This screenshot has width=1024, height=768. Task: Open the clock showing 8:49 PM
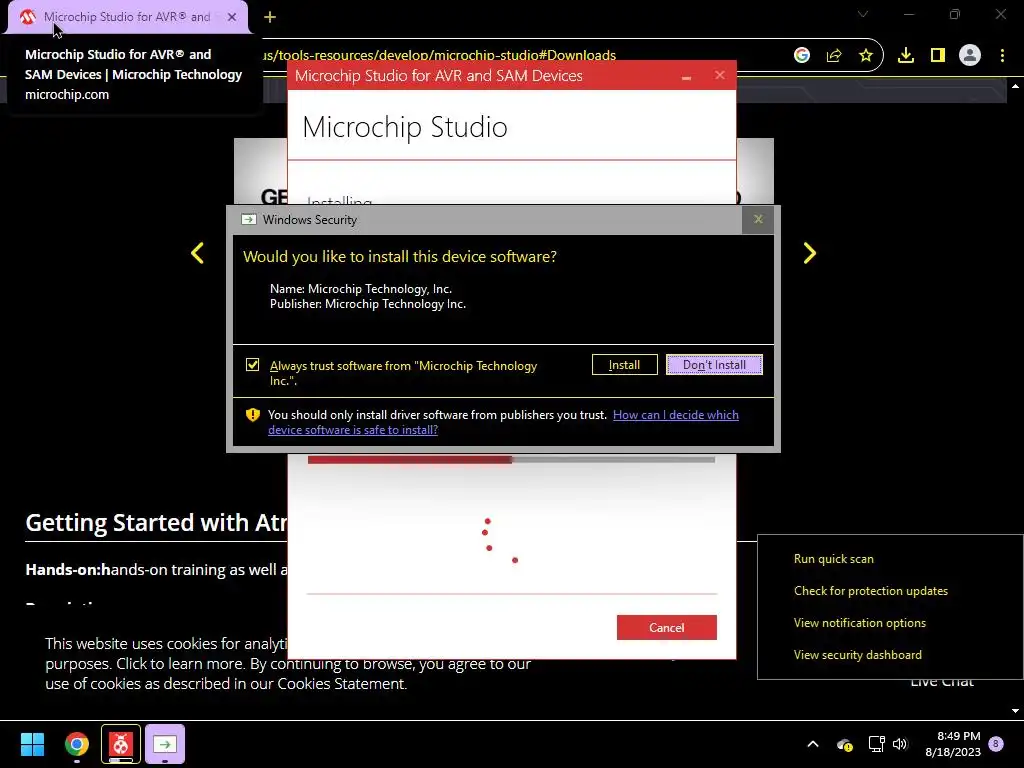coord(953,744)
